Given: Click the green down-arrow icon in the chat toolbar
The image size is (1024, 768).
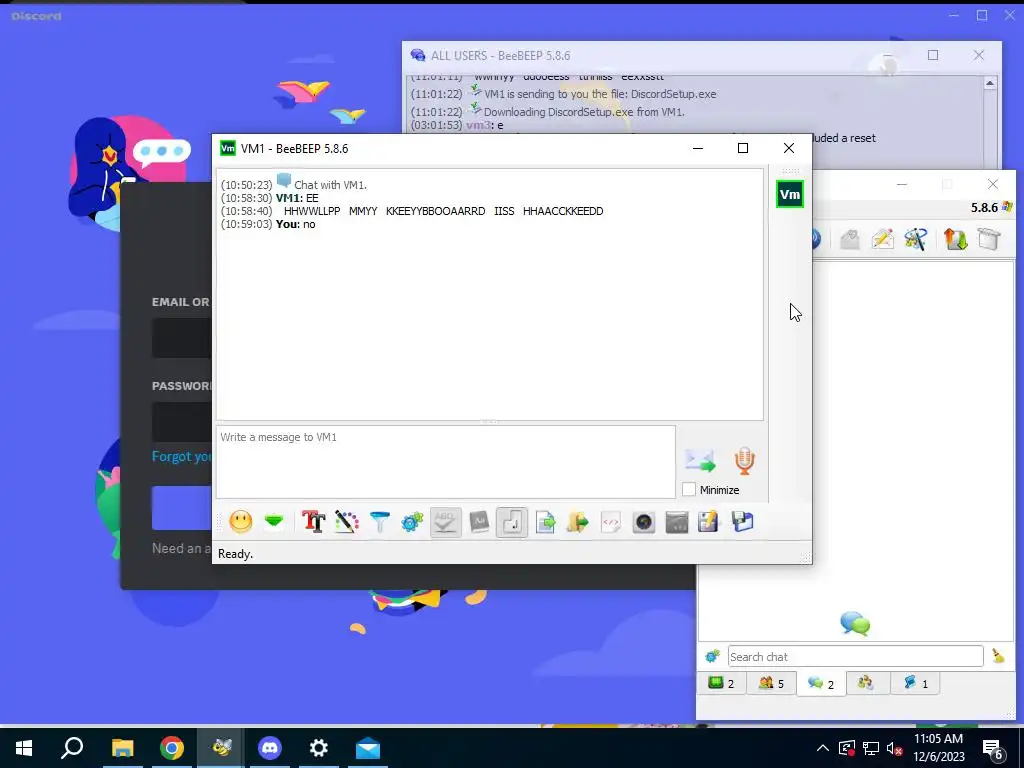Looking at the screenshot, I should point(274,522).
